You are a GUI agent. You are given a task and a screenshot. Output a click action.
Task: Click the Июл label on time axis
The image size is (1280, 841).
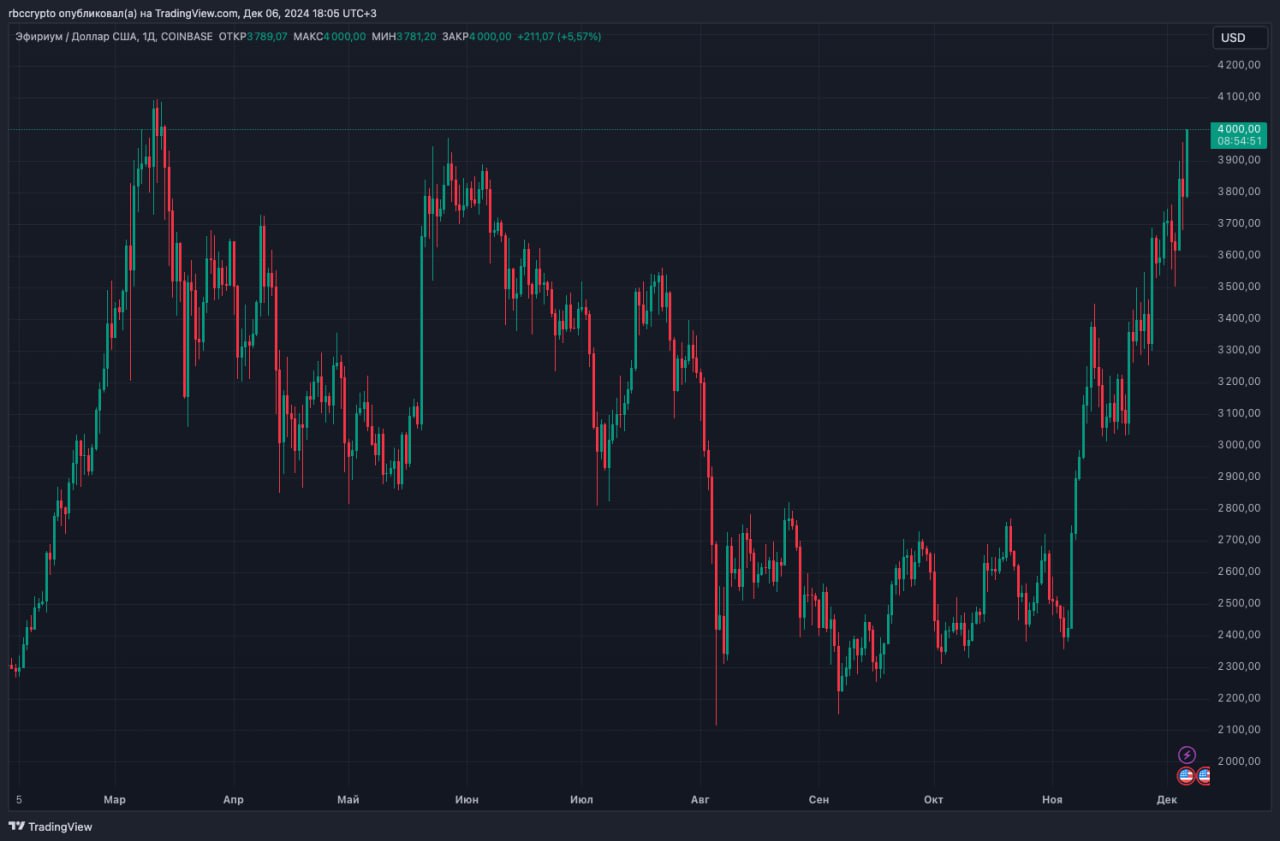coord(581,799)
